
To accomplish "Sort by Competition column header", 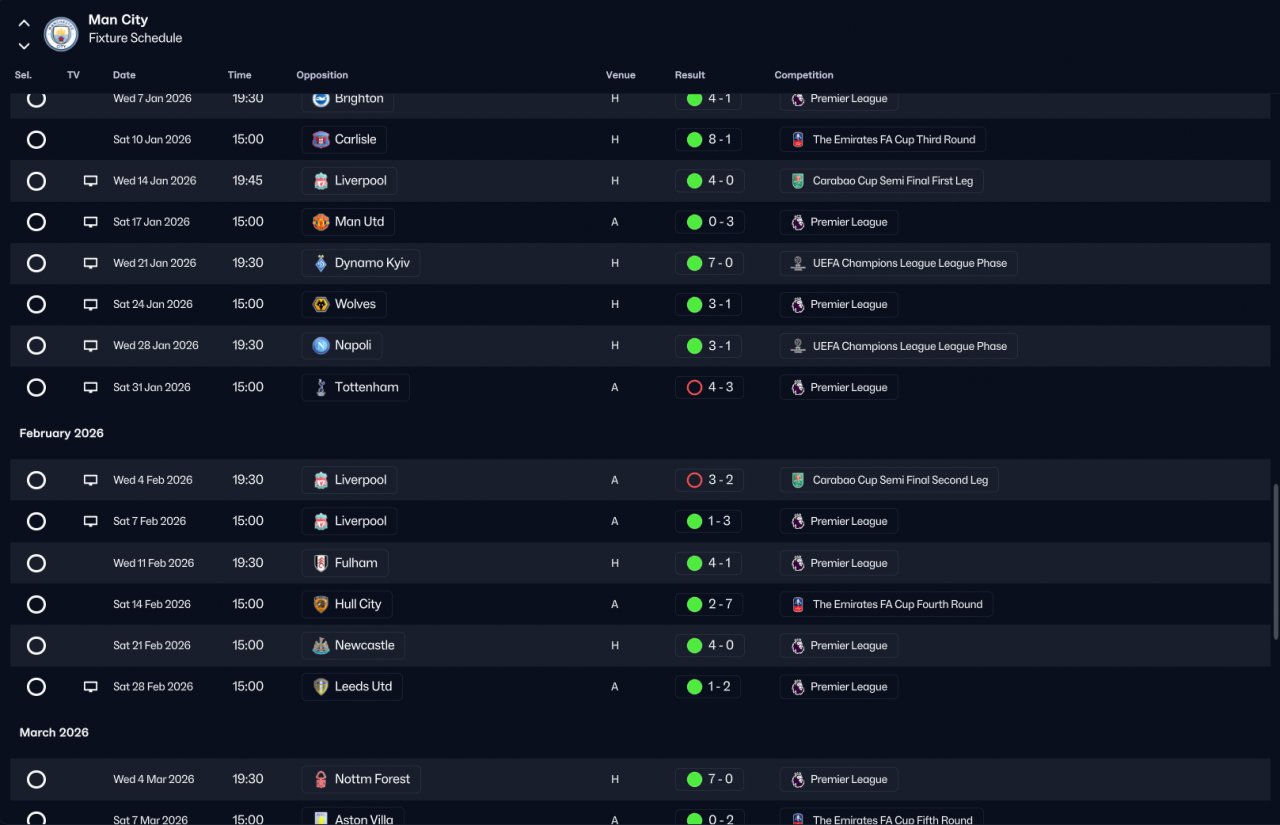I will (804, 75).
